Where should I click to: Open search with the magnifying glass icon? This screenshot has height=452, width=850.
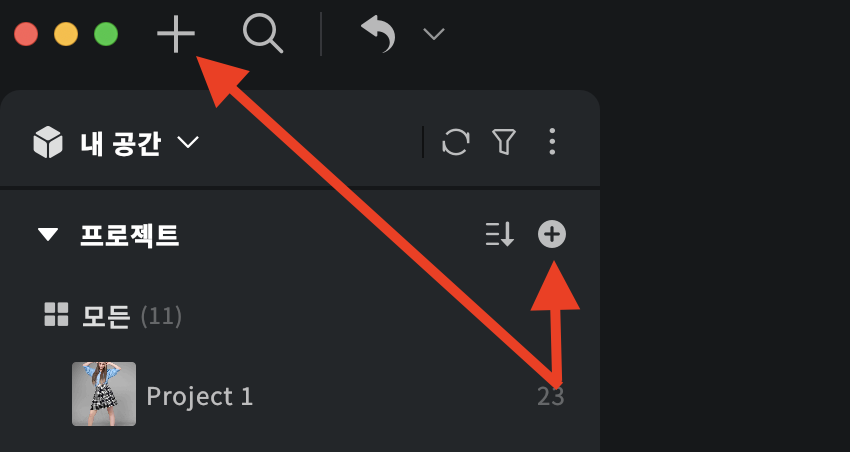pos(263,34)
